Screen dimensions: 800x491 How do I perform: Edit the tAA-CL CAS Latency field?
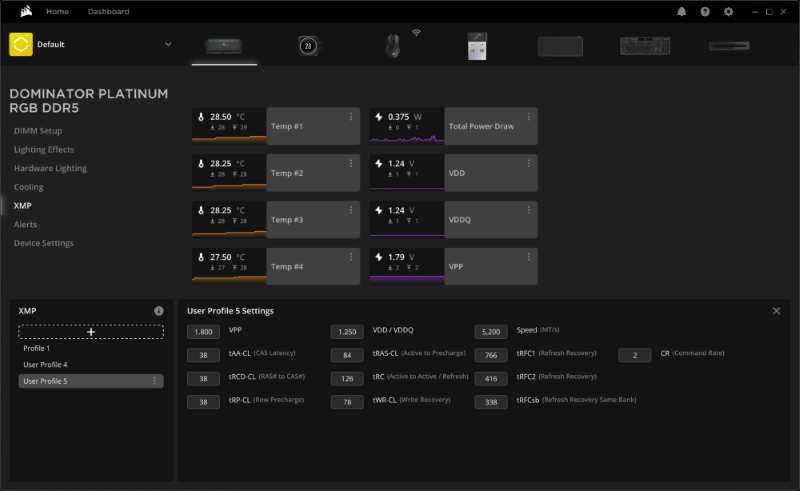coord(203,355)
